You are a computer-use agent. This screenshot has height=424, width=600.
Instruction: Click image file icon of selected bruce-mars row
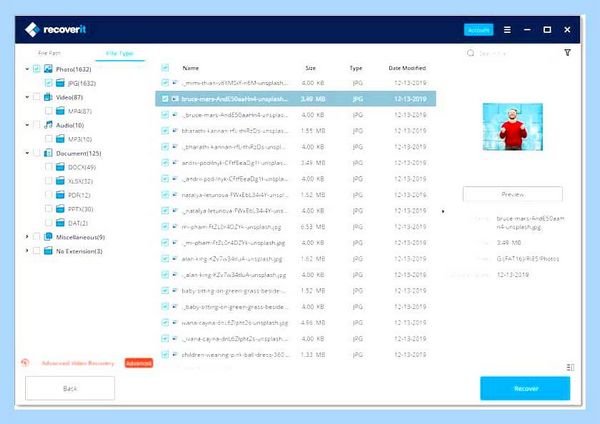pyautogui.click(x=175, y=99)
